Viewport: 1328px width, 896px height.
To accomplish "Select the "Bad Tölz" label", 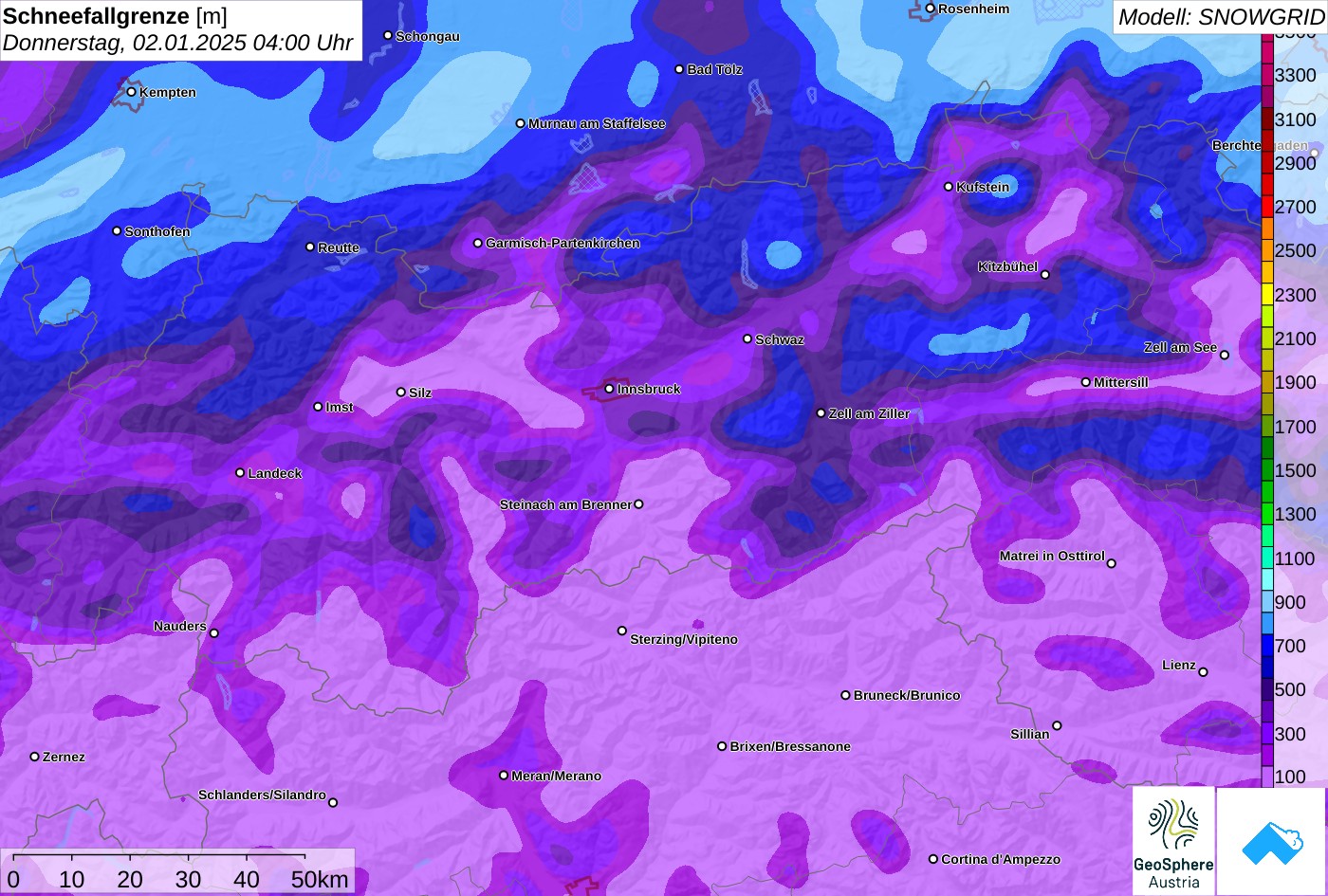I will tap(715, 70).
